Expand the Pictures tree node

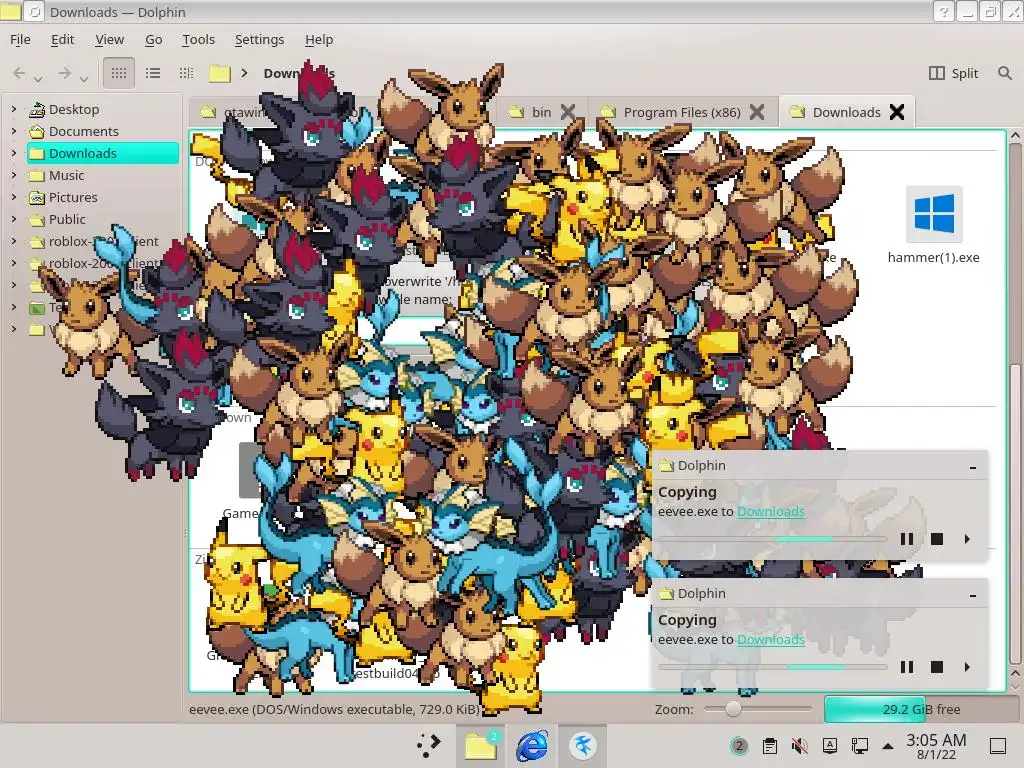pyautogui.click(x=14, y=197)
